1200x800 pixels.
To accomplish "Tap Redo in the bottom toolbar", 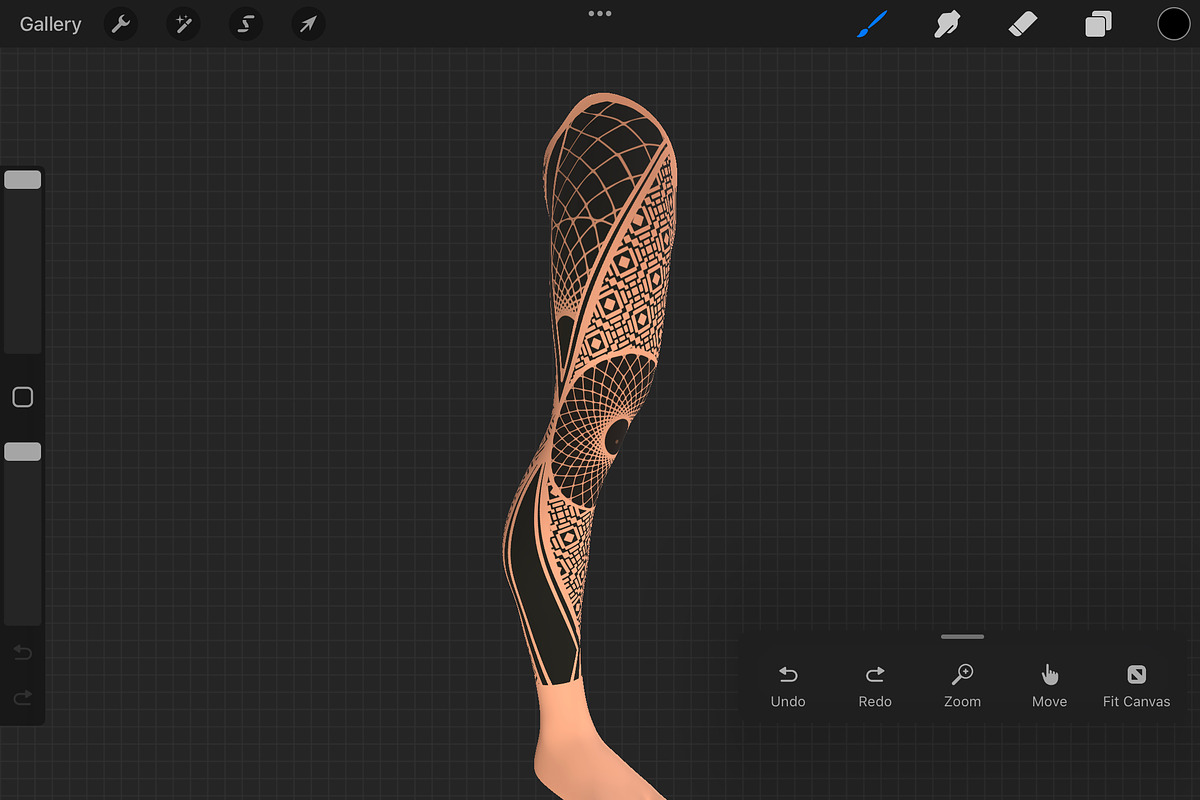I will [x=874, y=685].
